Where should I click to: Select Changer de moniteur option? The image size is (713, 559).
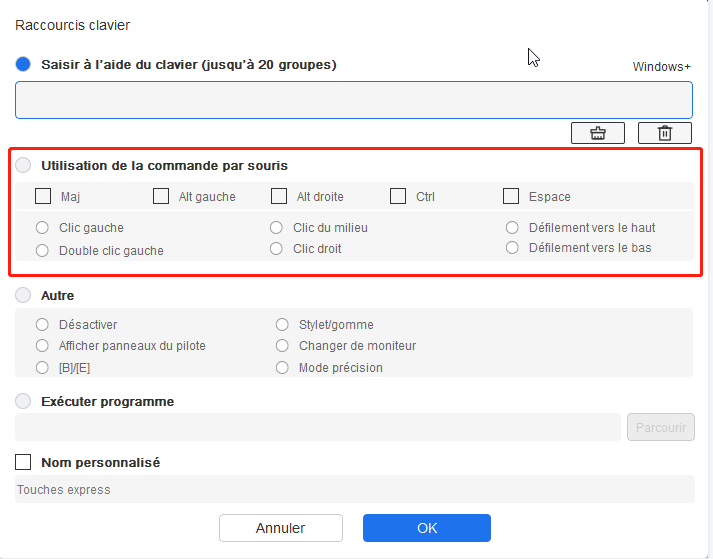tap(282, 346)
